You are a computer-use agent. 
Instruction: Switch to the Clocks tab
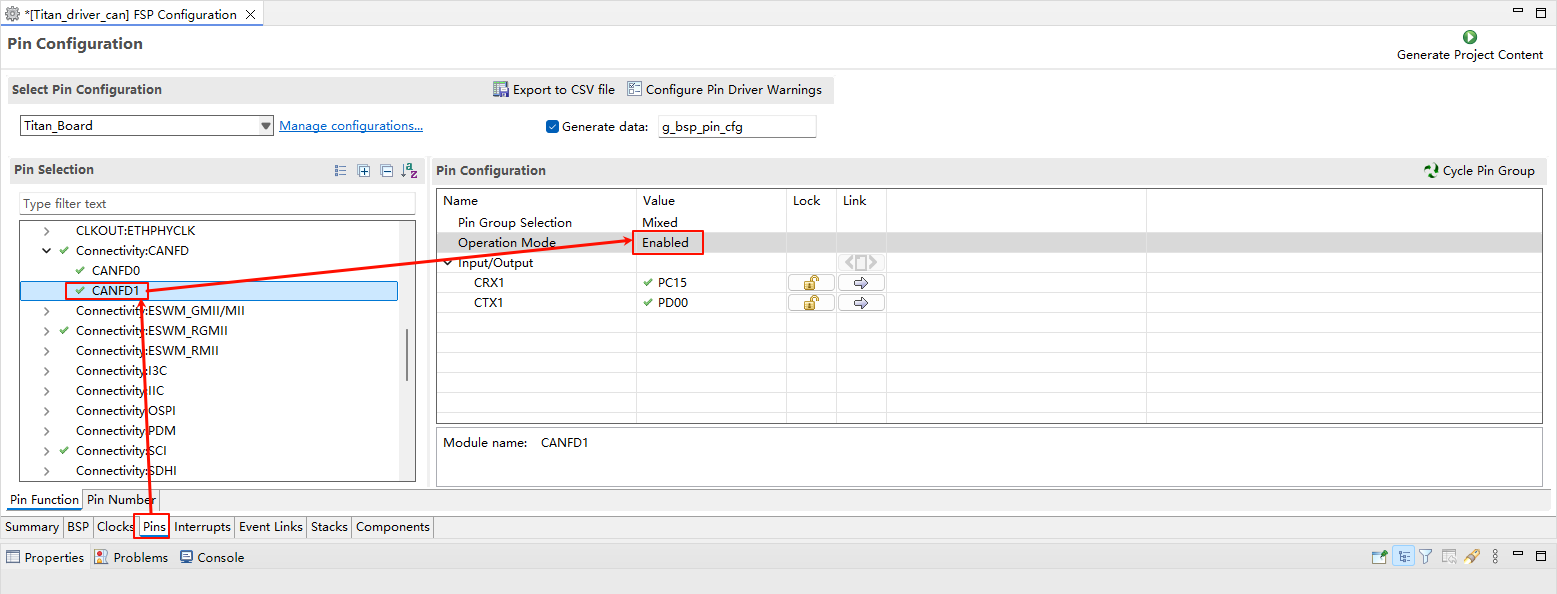click(115, 527)
